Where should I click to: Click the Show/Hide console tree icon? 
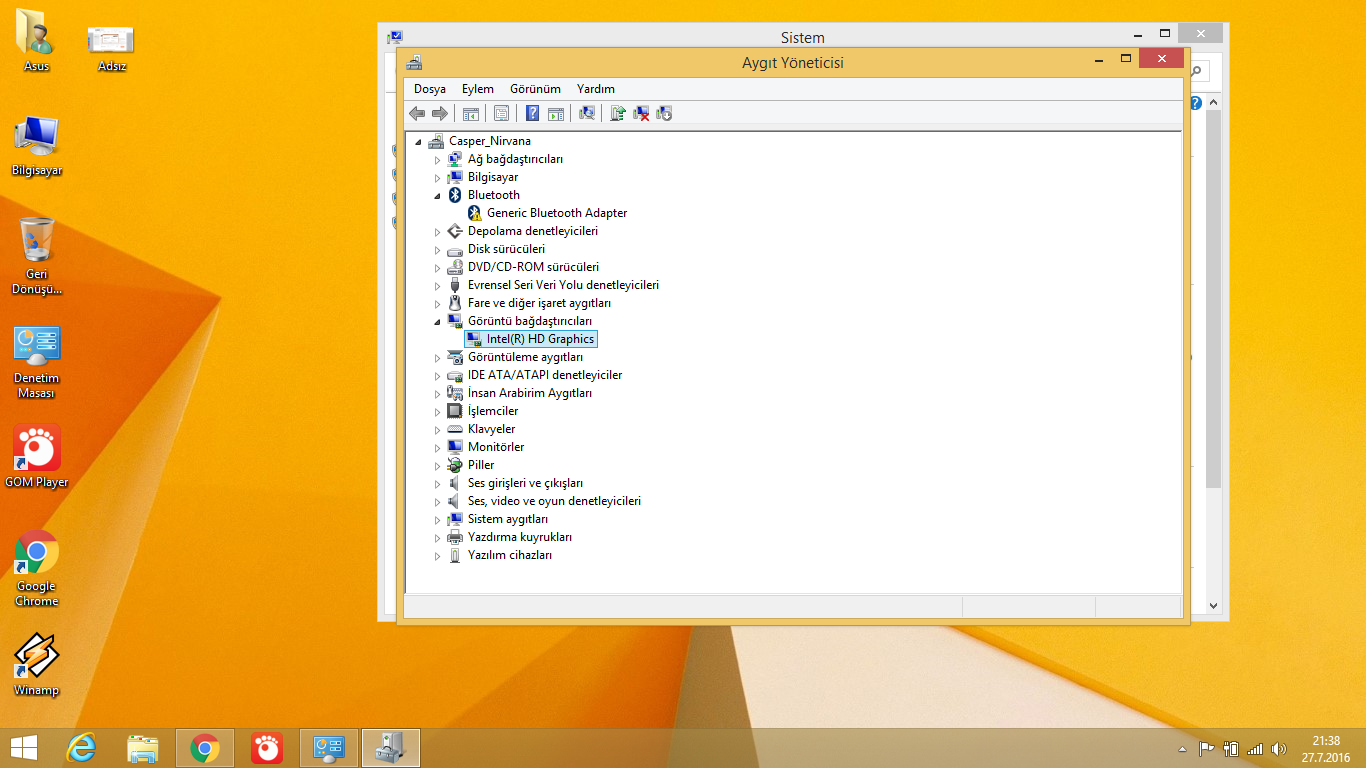click(x=470, y=113)
